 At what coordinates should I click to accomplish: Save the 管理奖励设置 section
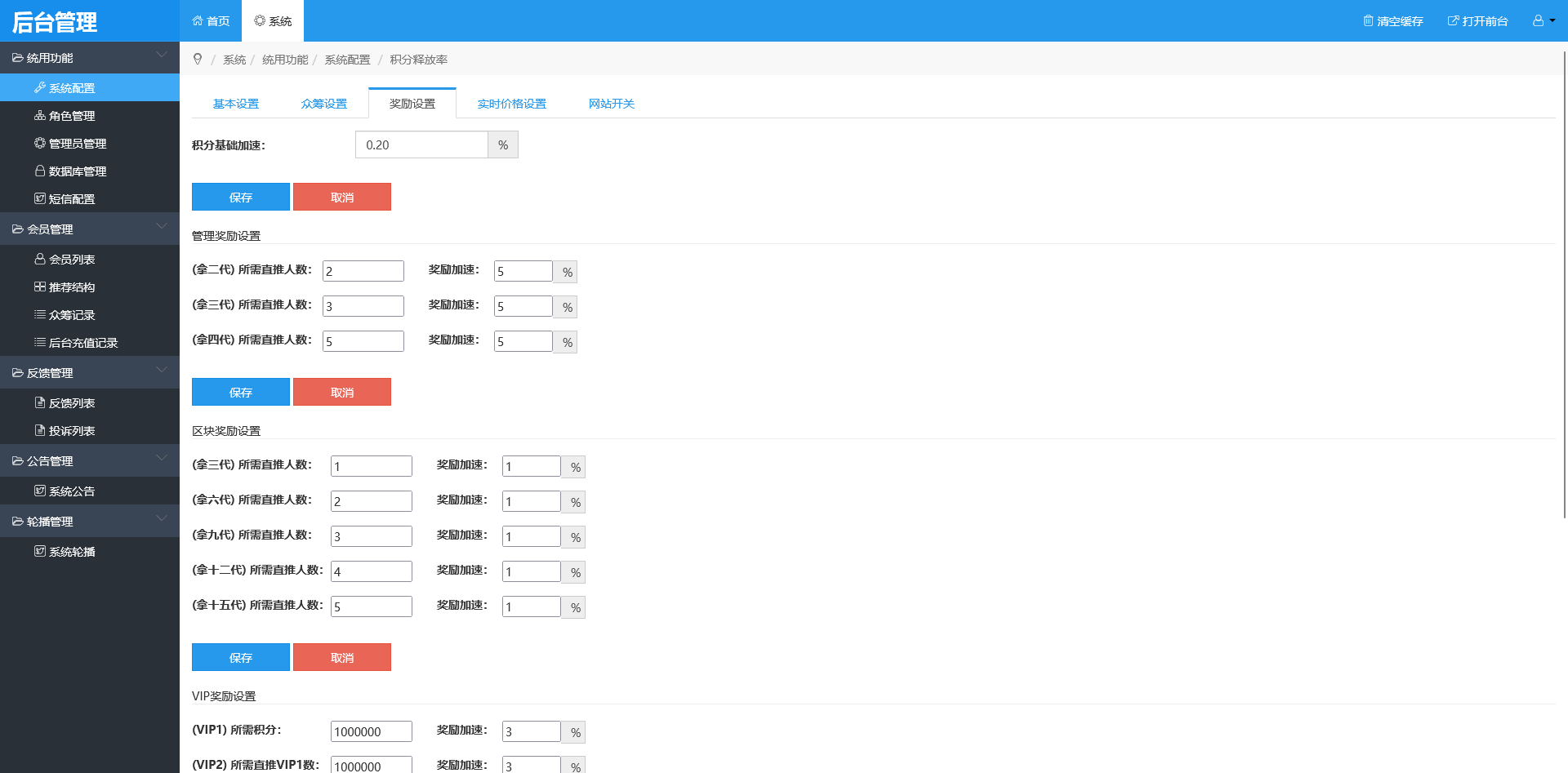[x=241, y=392]
